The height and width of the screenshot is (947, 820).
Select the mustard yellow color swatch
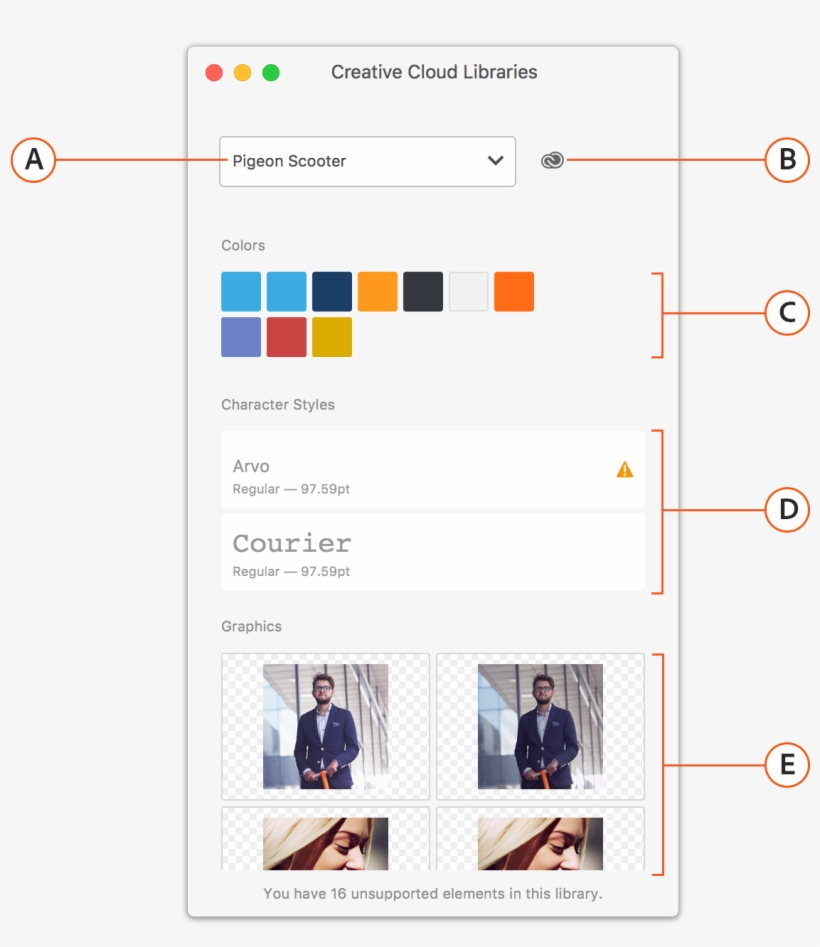pyautogui.click(x=333, y=336)
